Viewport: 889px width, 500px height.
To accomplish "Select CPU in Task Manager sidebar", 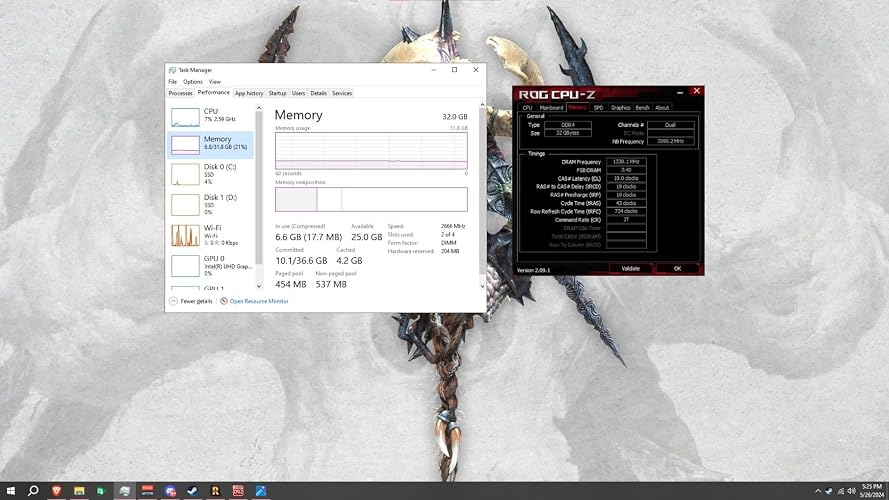I will coord(210,117).
